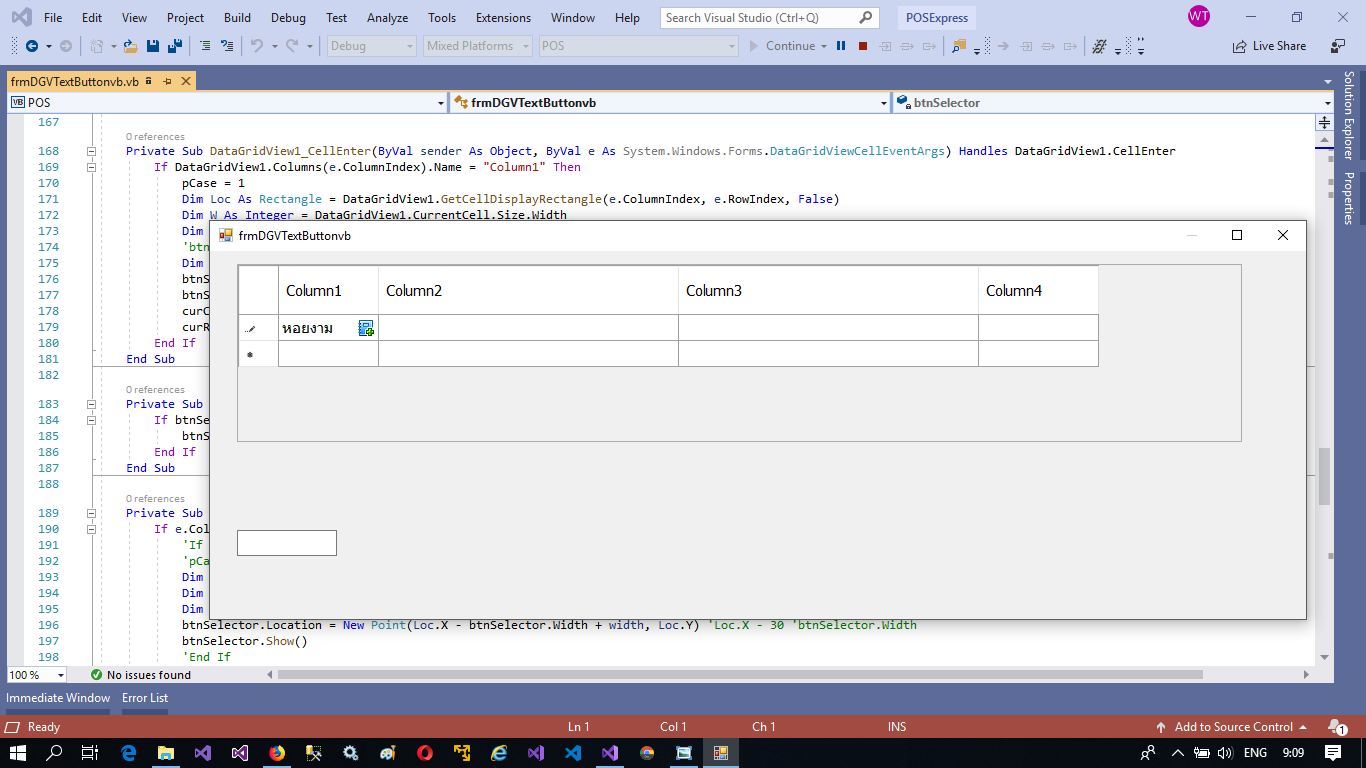
Task: Expand the btnSelector member dropdown
Action: click(x=1328, y=103)
